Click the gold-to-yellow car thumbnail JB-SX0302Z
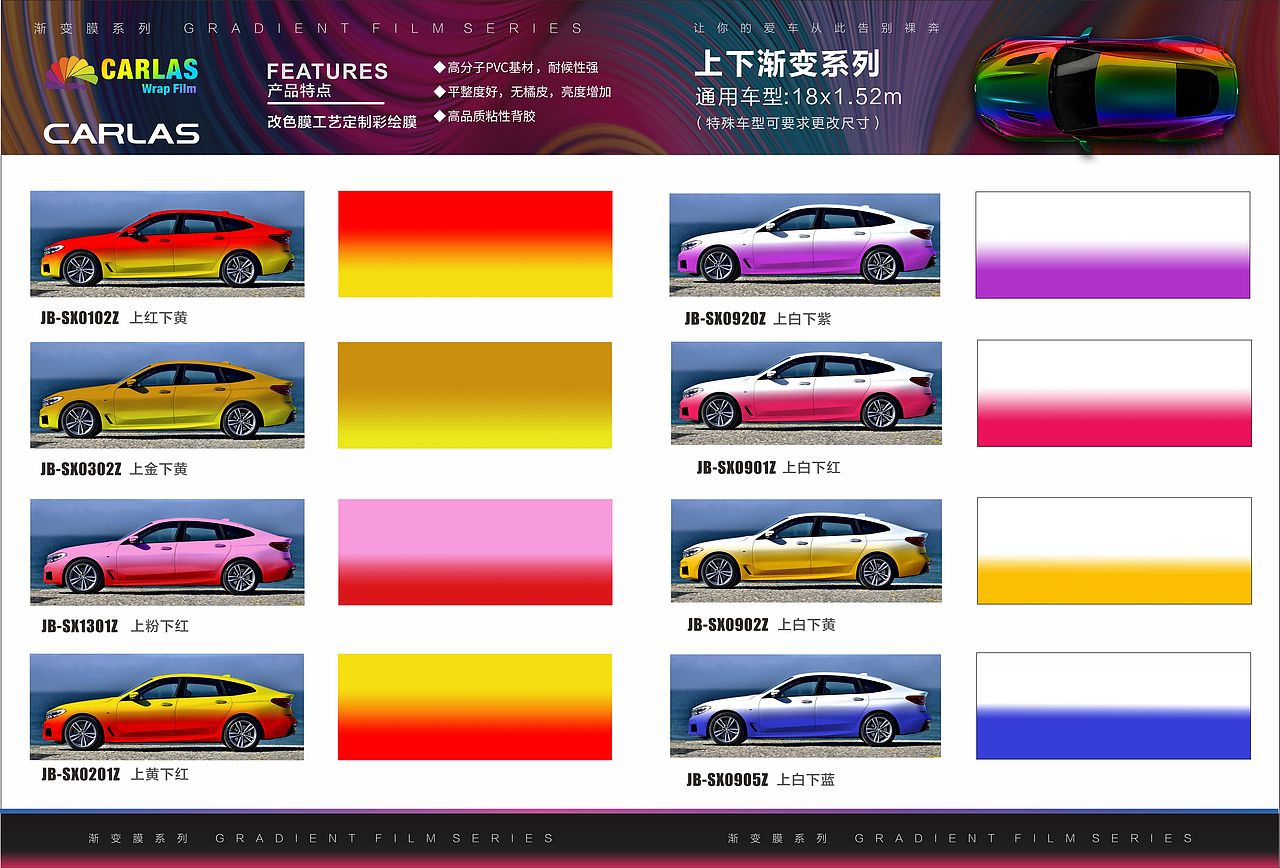The height and width of the screenshot is (868, 1280). pyautogui.click(x=170, y=396)
